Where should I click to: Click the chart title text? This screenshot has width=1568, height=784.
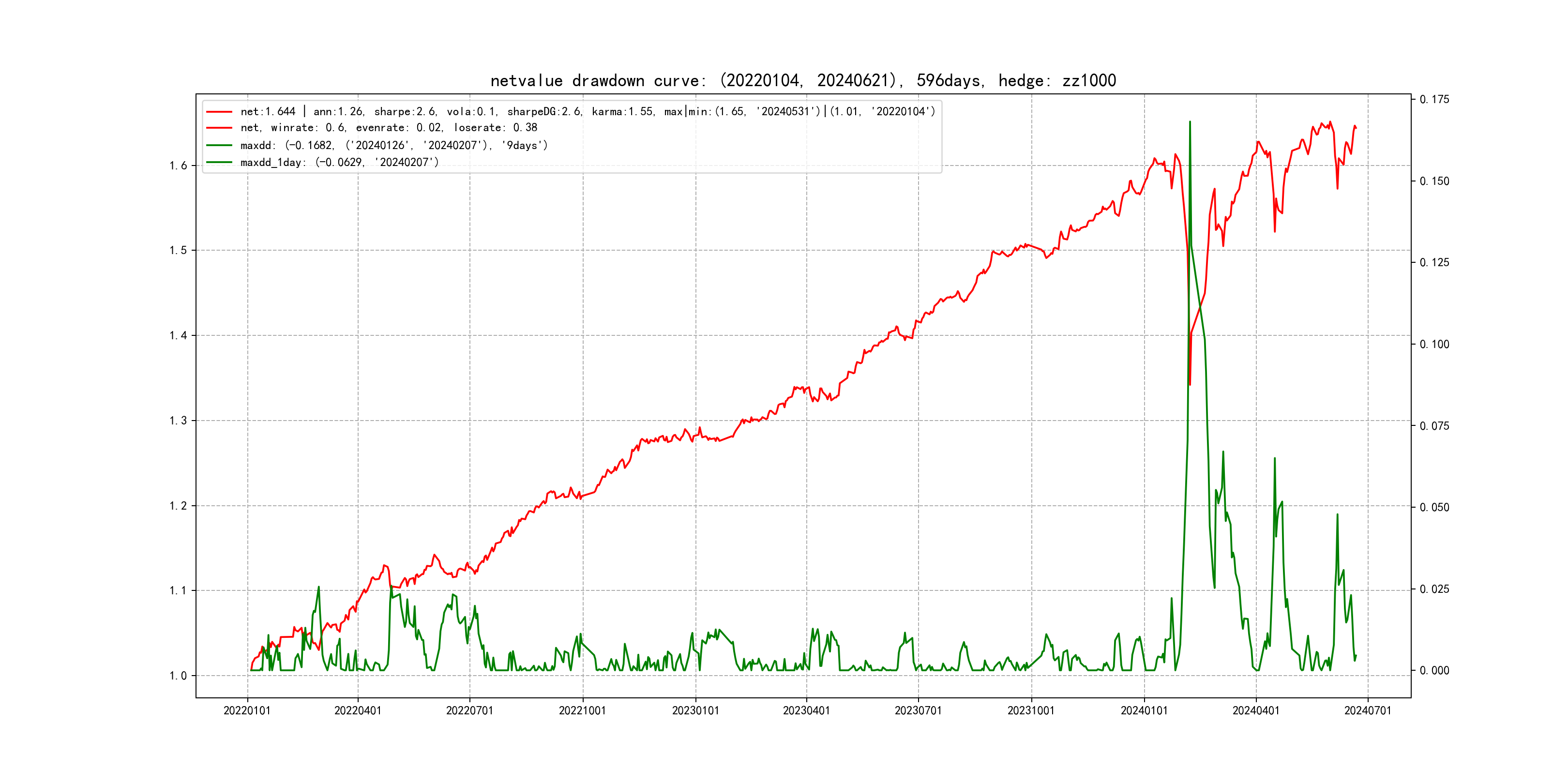(803, 81)
